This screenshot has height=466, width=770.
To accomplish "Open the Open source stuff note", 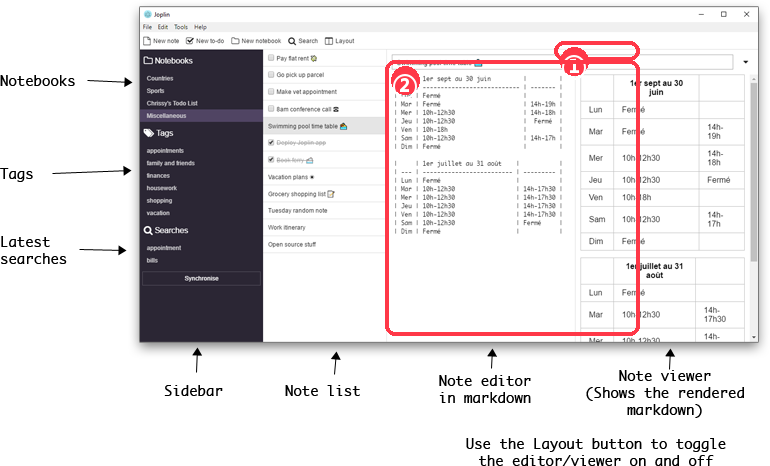I will [x=324, y=245].
